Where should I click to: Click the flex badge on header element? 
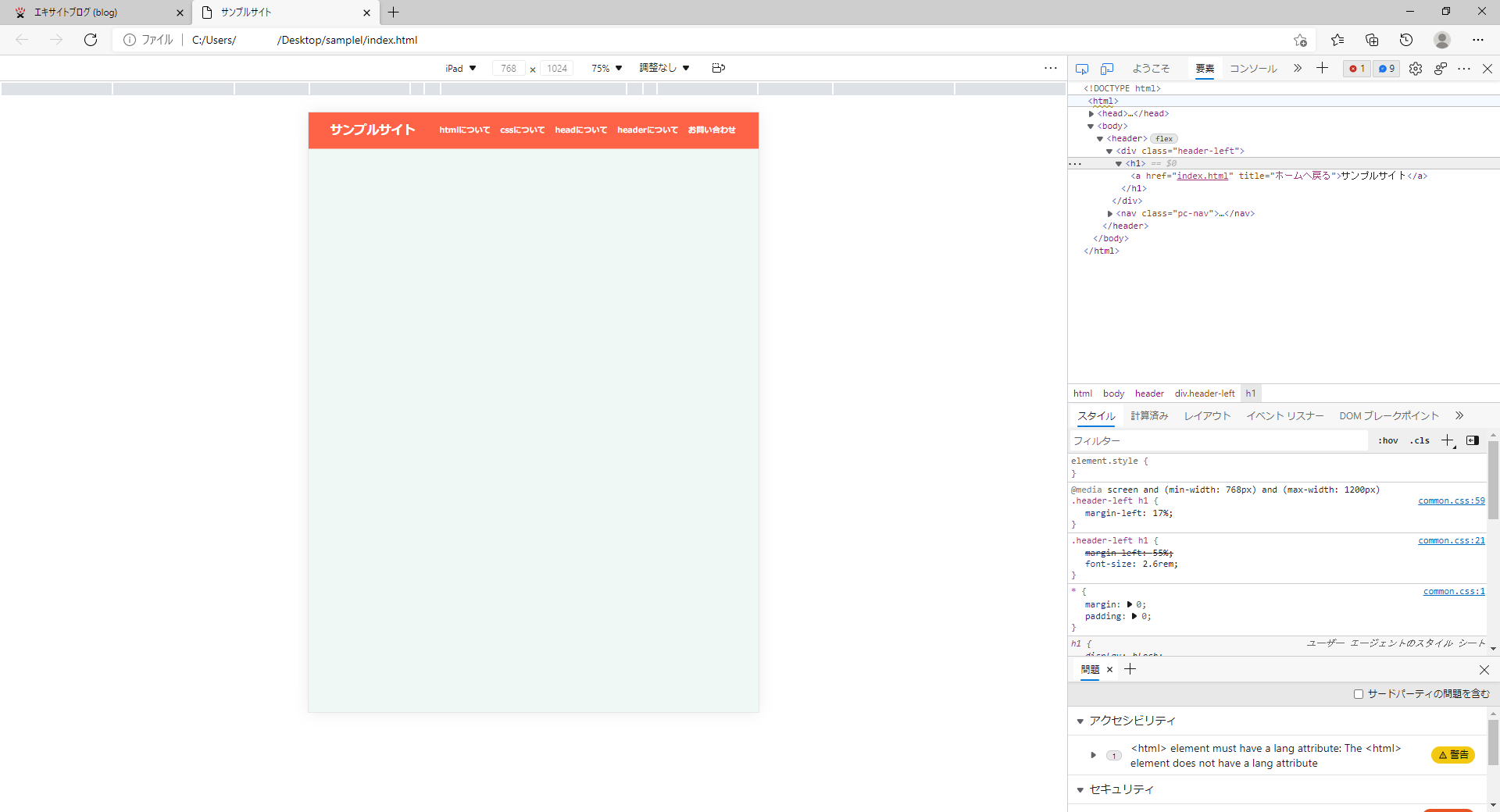coord(1164,139)
